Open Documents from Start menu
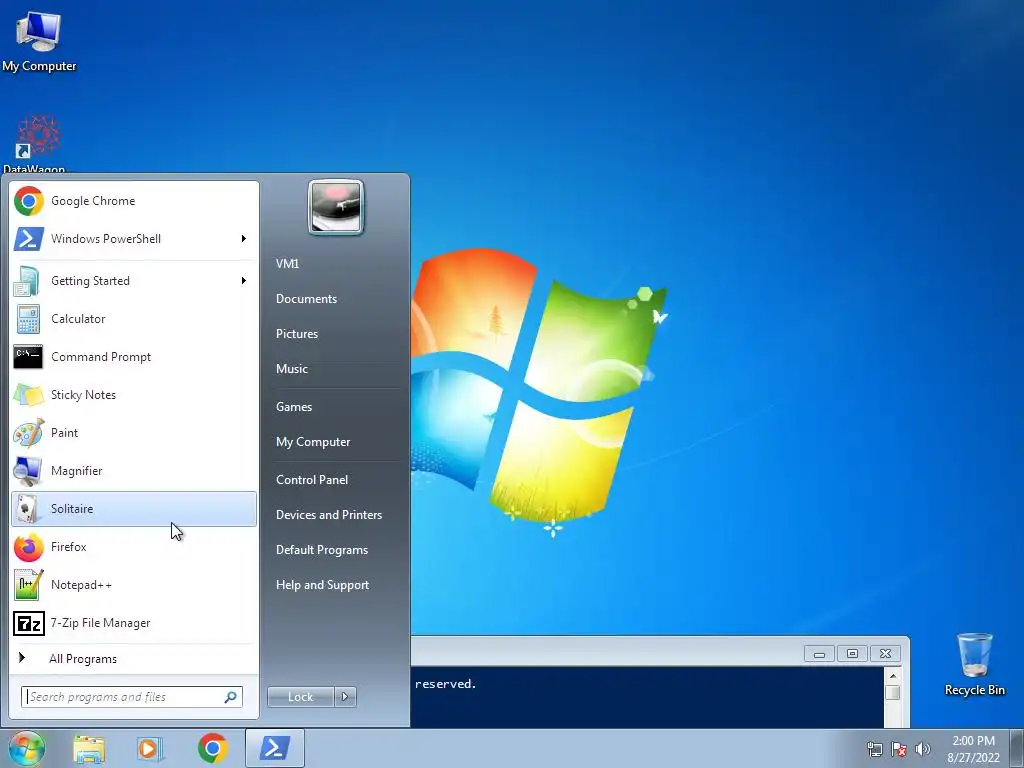The height and width of the screenshot is (768, 1024). [x=306, y=299]
